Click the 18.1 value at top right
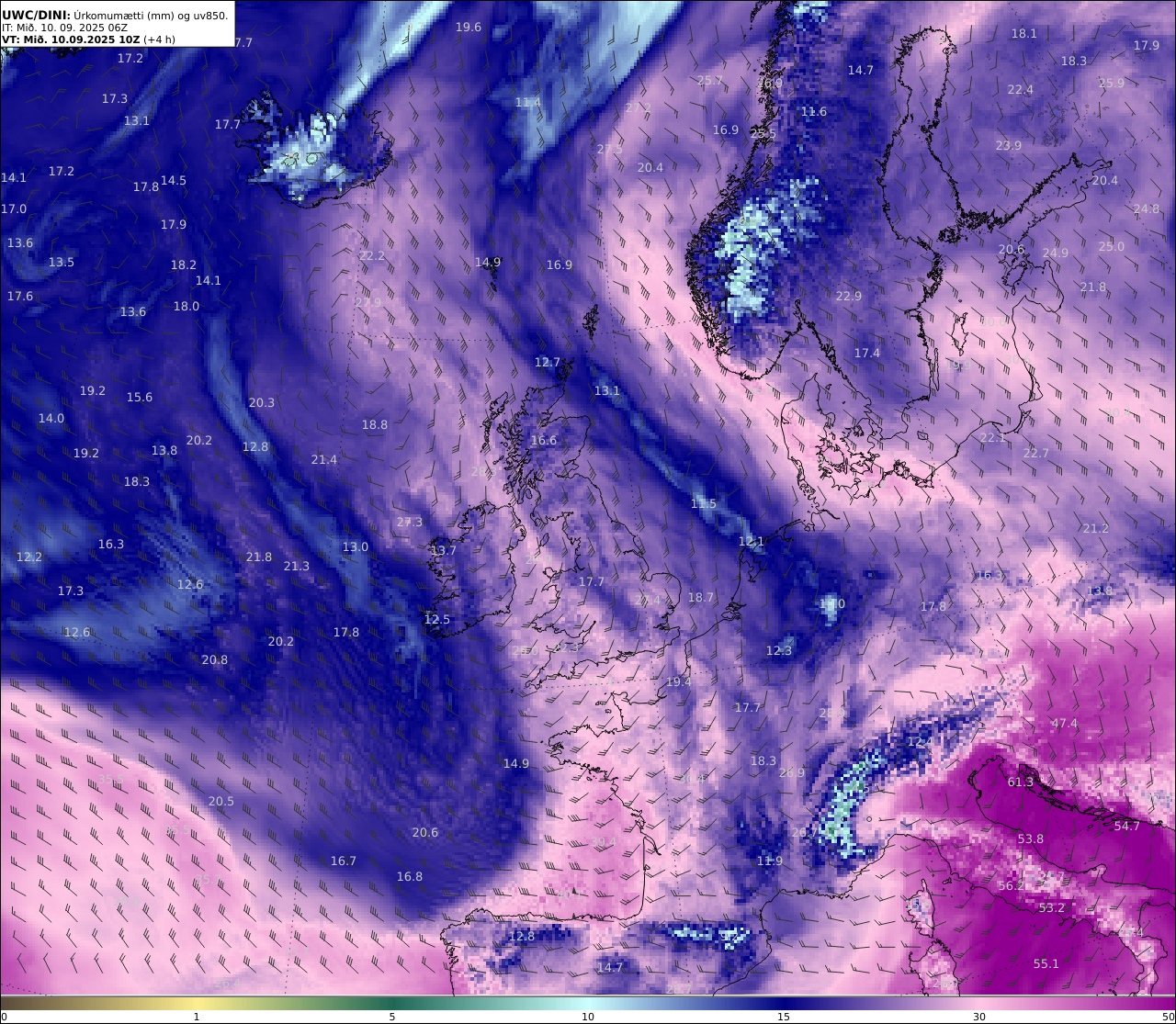This screenshot has width=1176, height=1024. pos(1024,34)
